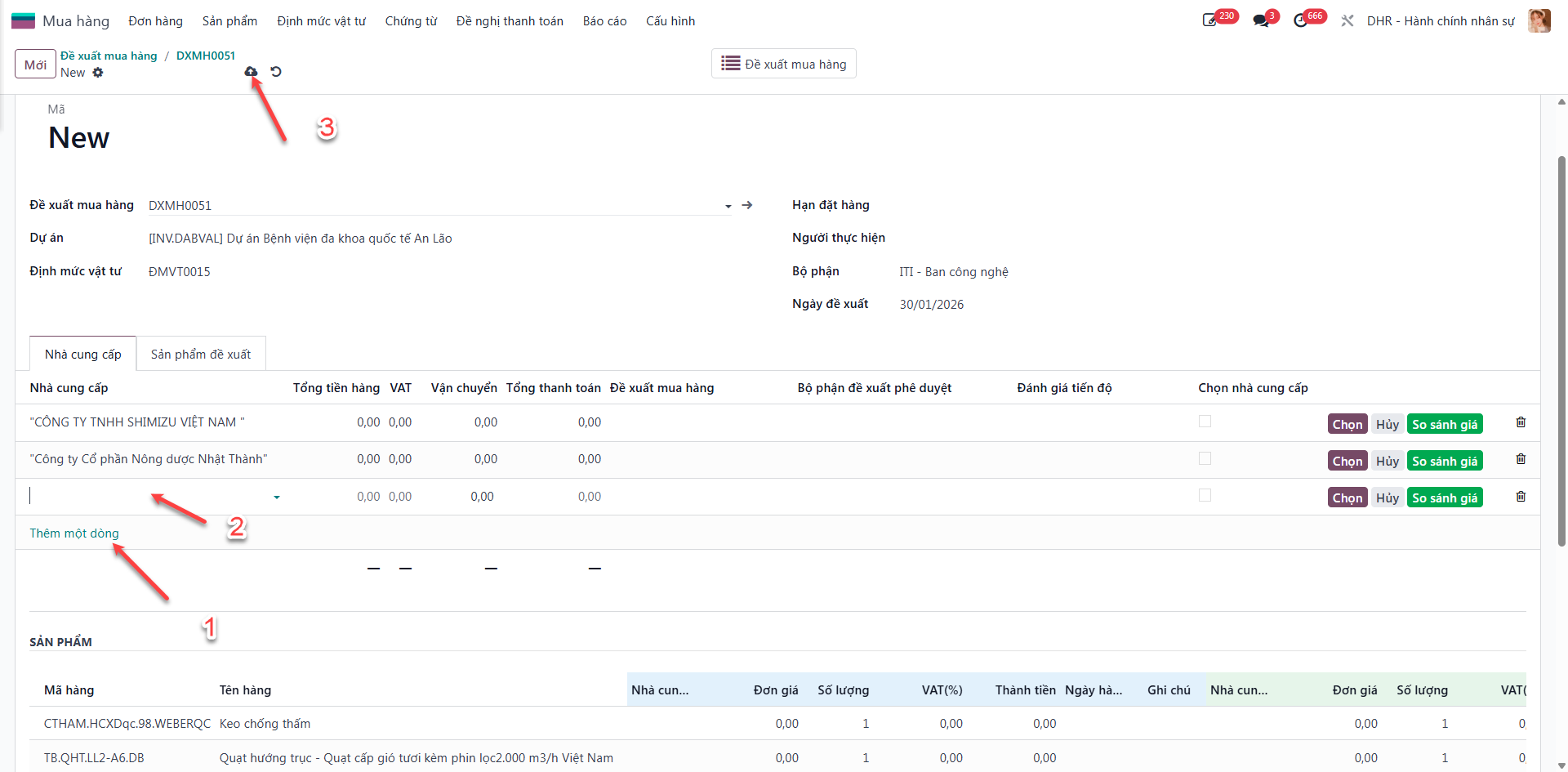Click Chọn for SHIMIZU VIỆT NAM
Viewport: 1568px width, 772px height.
[1347, 424]
